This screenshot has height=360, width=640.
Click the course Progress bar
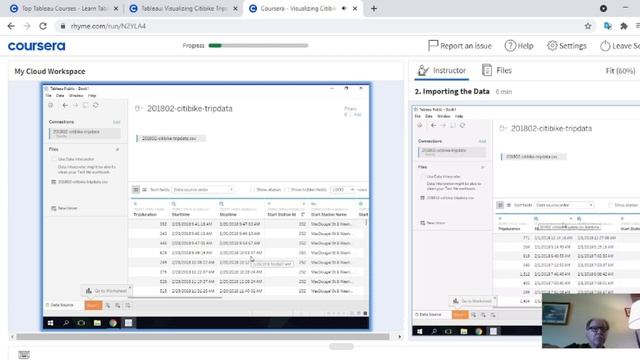point(258,46)
